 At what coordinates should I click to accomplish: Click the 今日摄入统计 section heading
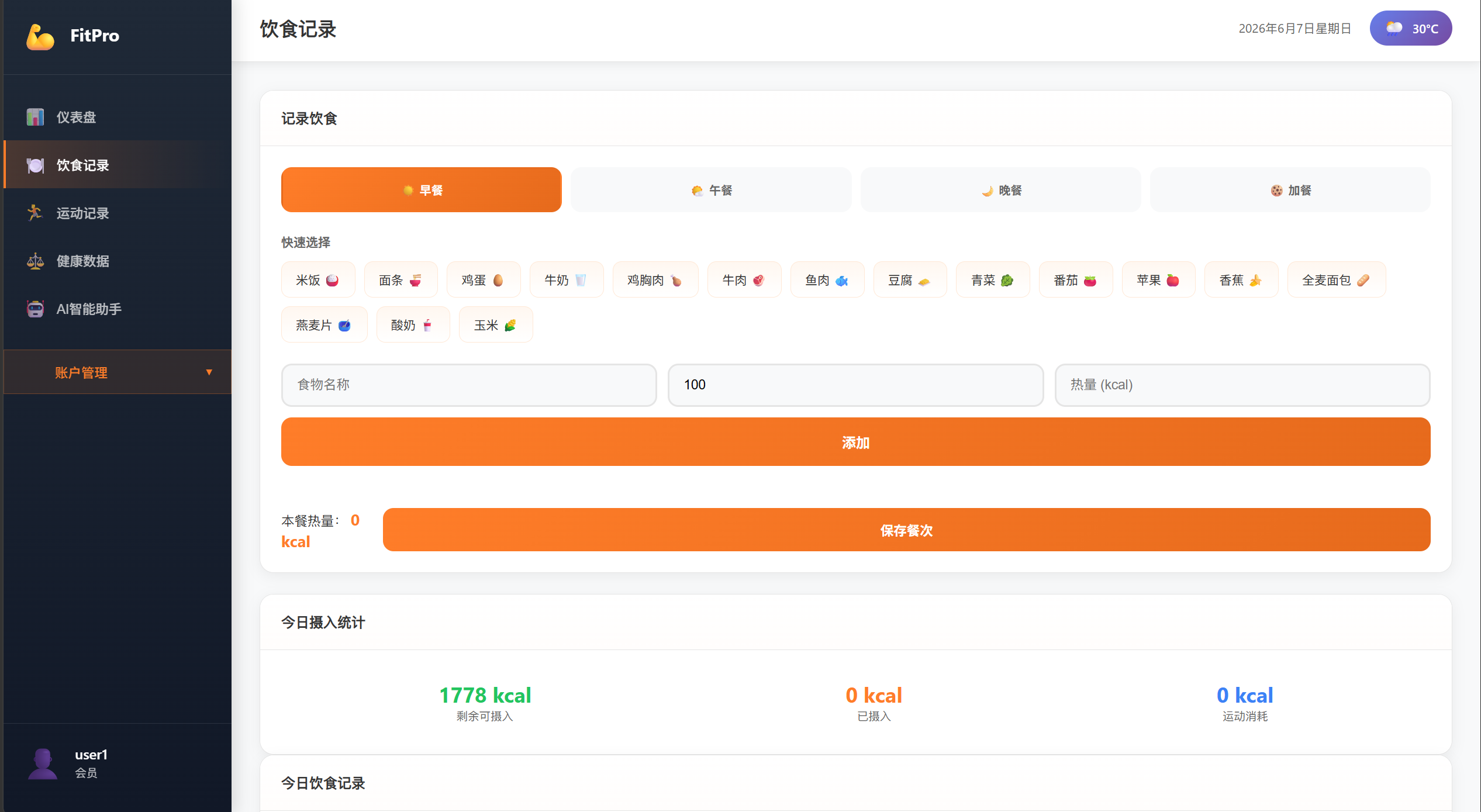click(323, 622)
